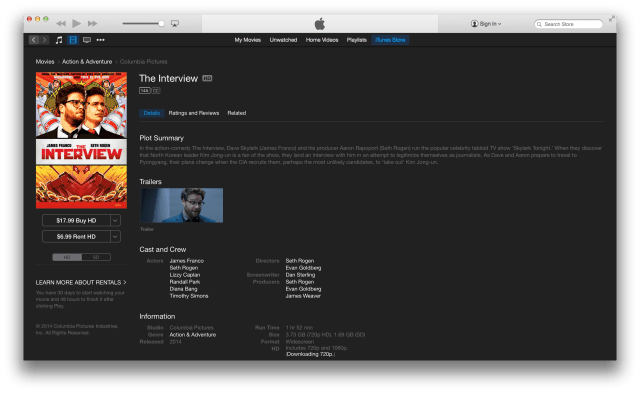This screenshot has height=393, width=640.
Task: Click producer James Weaver
Action: point(303,296)
